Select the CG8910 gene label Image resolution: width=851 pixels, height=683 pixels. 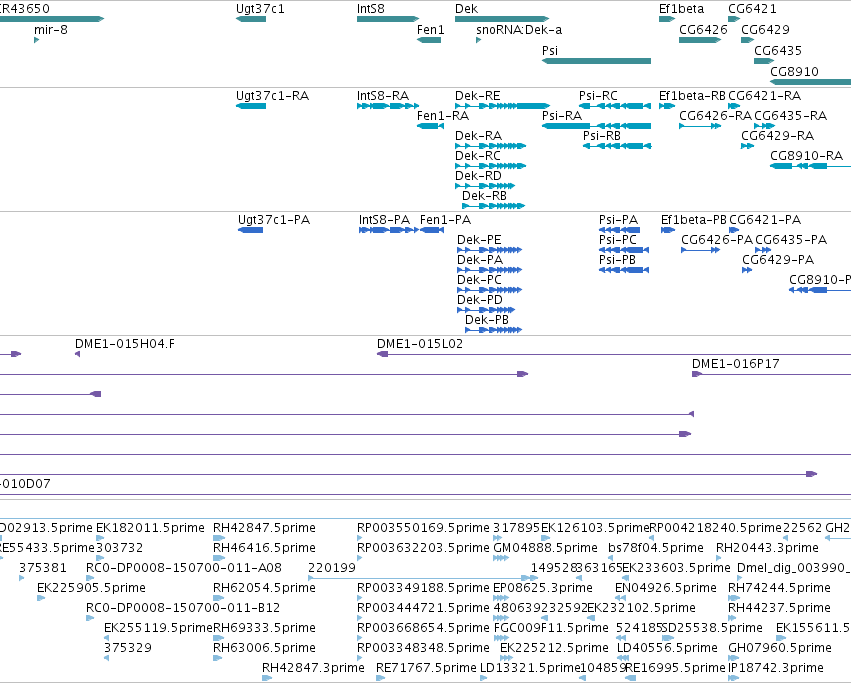(x=794, y=72)
